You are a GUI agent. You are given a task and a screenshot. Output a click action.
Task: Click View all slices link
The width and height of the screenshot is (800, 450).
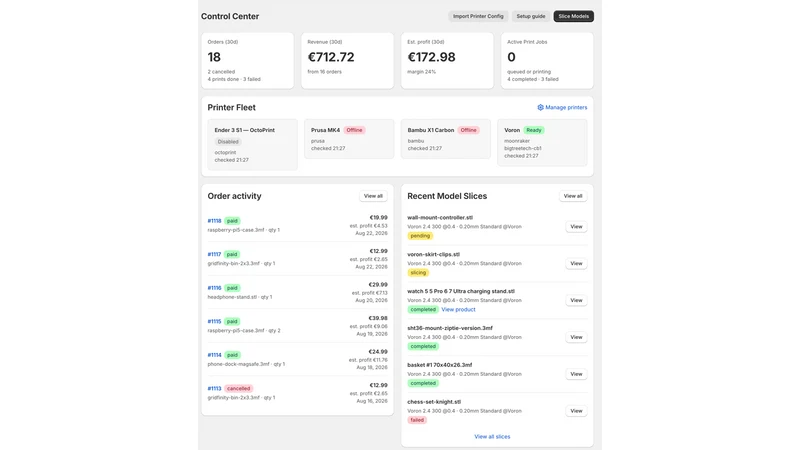492,437
